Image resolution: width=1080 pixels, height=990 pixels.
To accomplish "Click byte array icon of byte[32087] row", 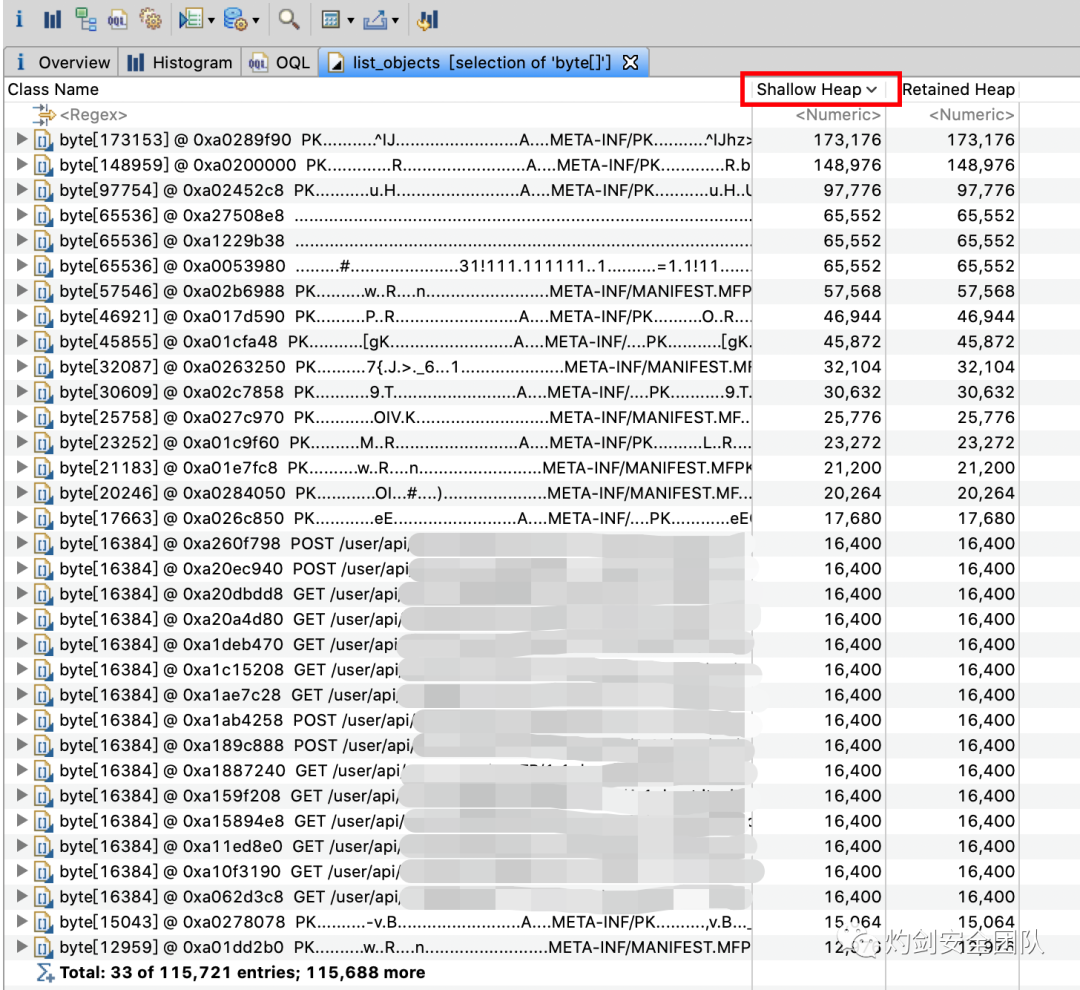I will (43, 367).
